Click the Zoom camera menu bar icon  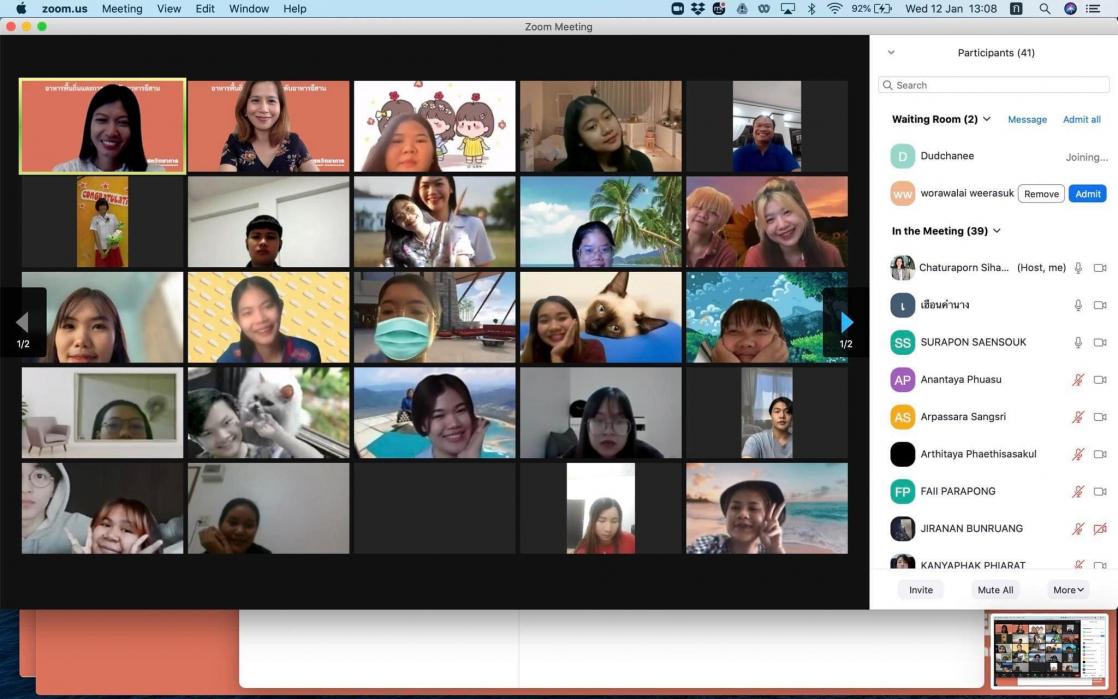(677, 9)
